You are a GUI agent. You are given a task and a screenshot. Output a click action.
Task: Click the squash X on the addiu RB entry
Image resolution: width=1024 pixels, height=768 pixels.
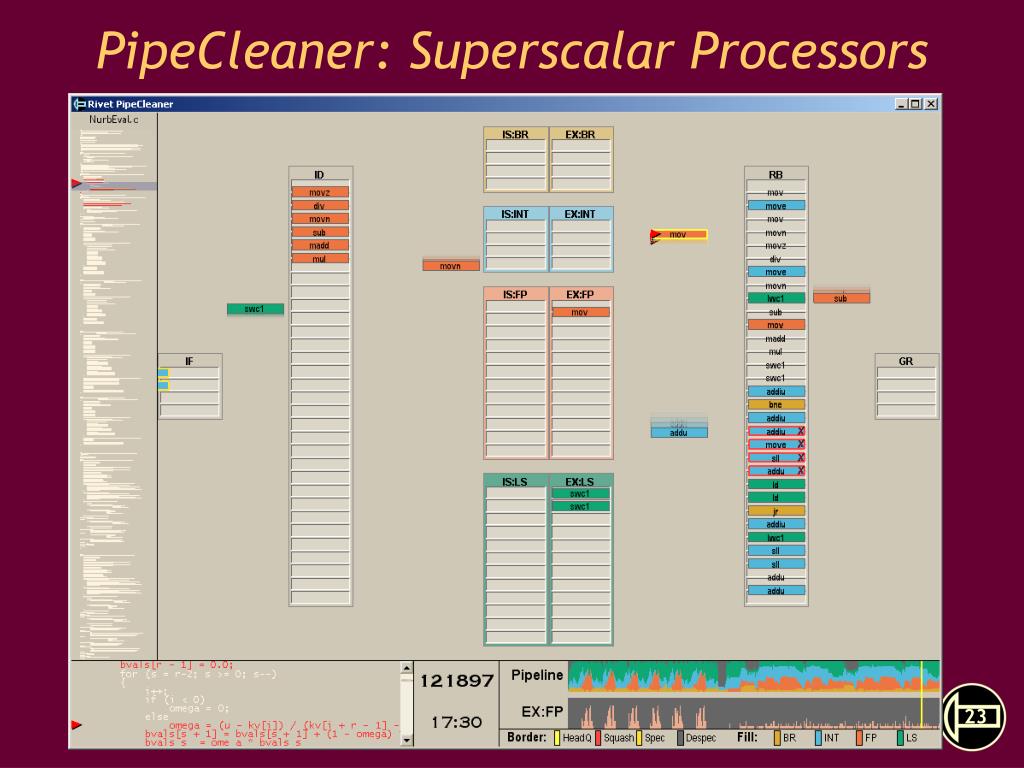800,431
